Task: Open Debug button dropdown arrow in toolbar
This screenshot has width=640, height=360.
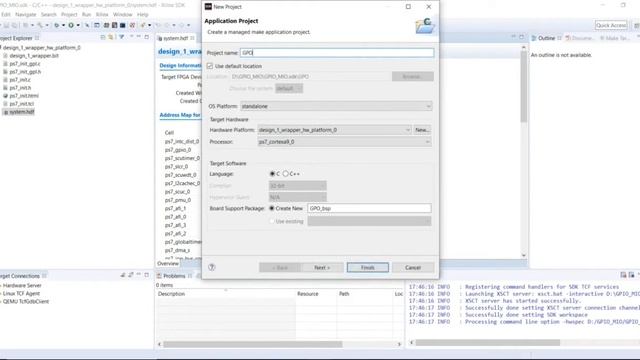Action: (x=63, y=25)
